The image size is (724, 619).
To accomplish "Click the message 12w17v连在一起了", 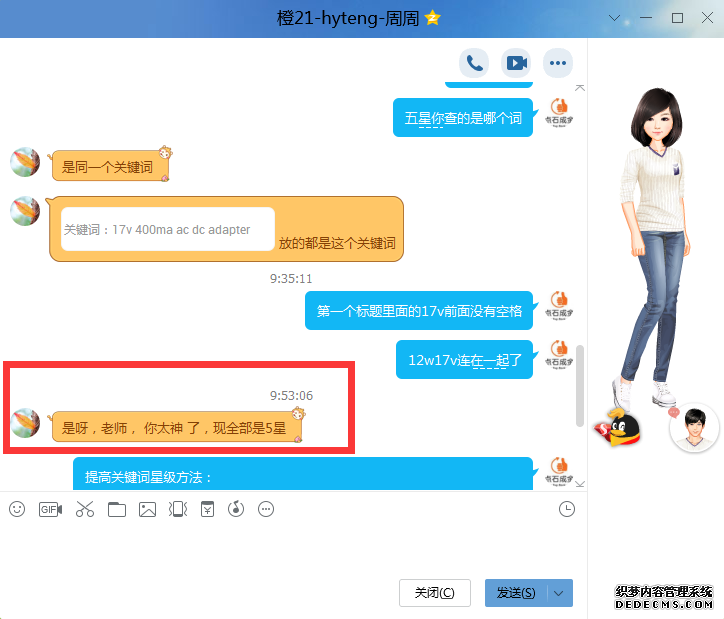I will [465, 360].
